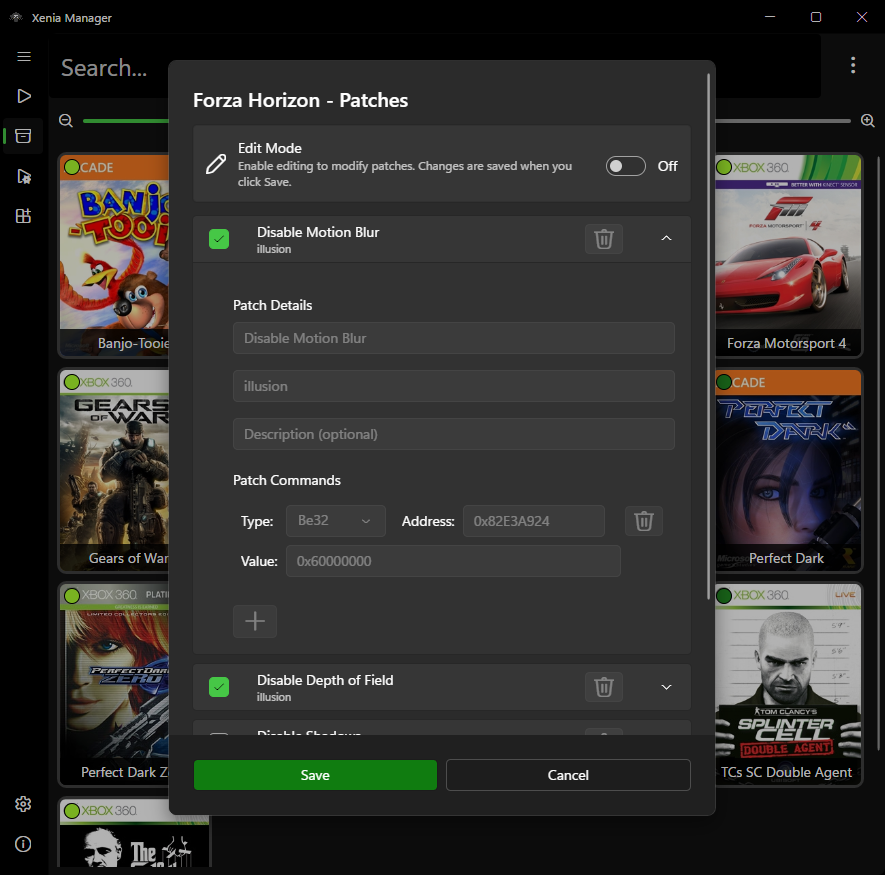
Task: Open the About info icon
Action: [x=23, y=844]
